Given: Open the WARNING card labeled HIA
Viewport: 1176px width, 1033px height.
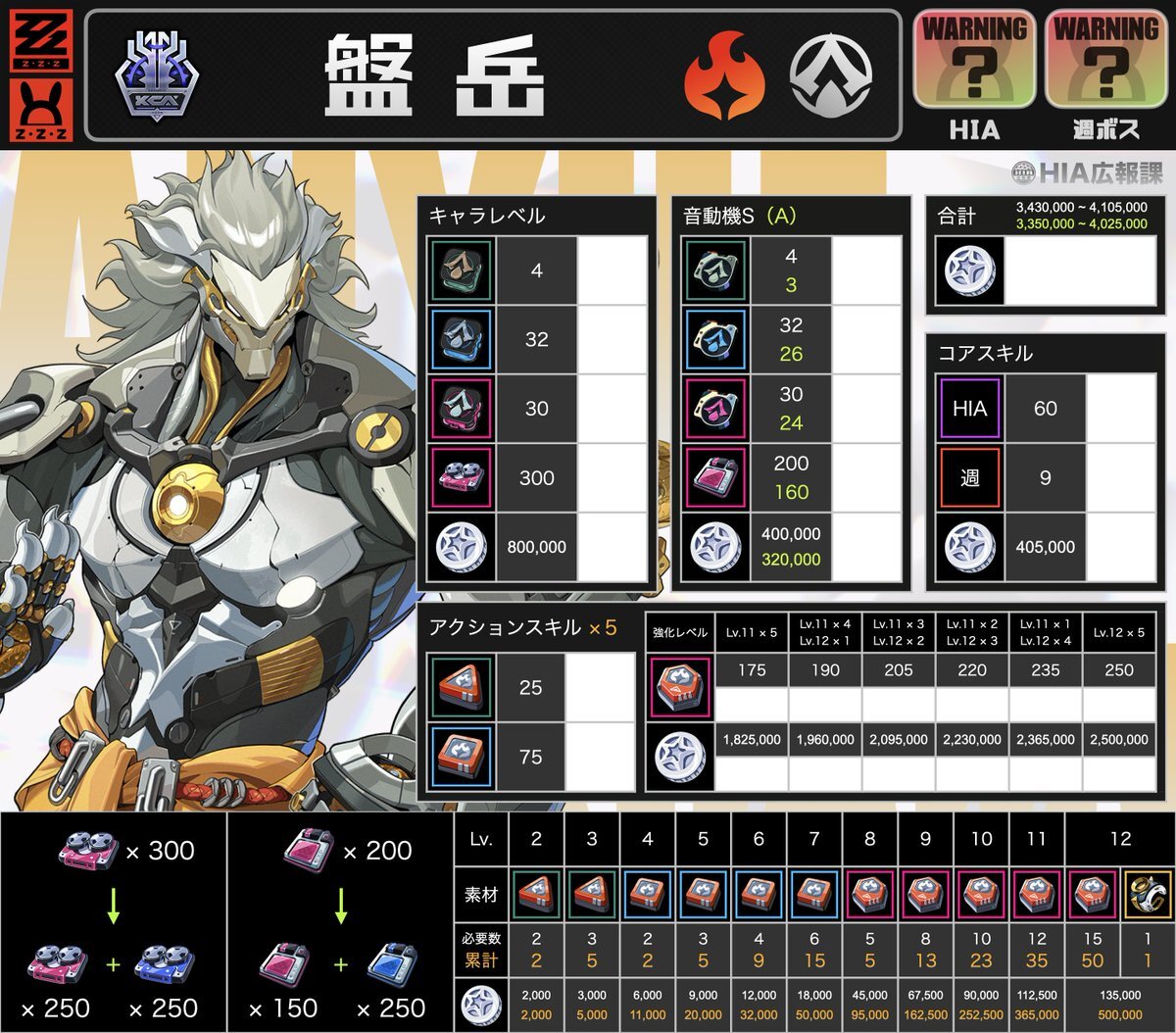Looking at the screenshot, I should click(x=974, y=61).
